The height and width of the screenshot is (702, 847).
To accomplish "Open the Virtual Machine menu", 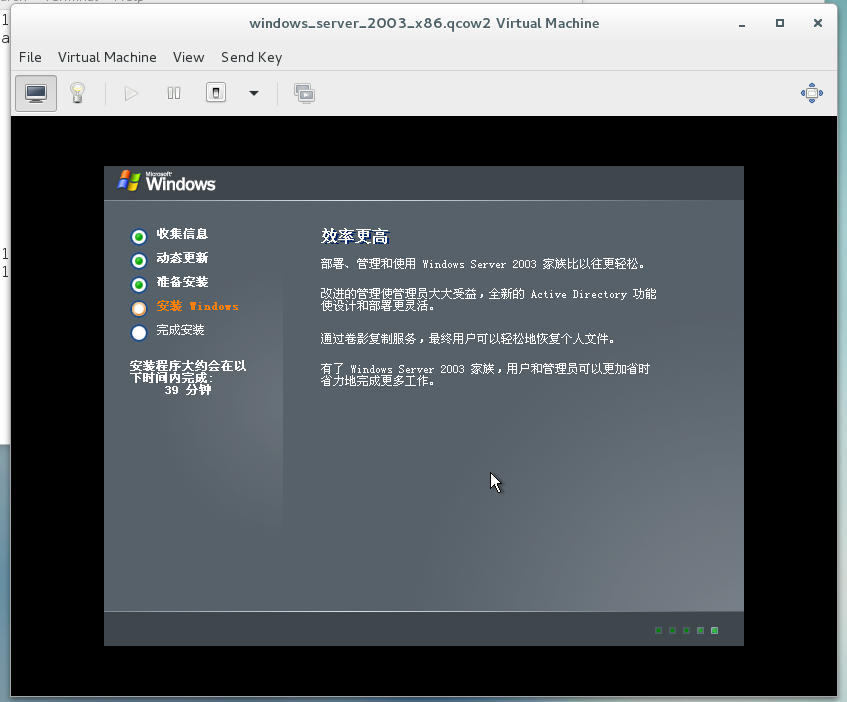I will coord(107,57).
